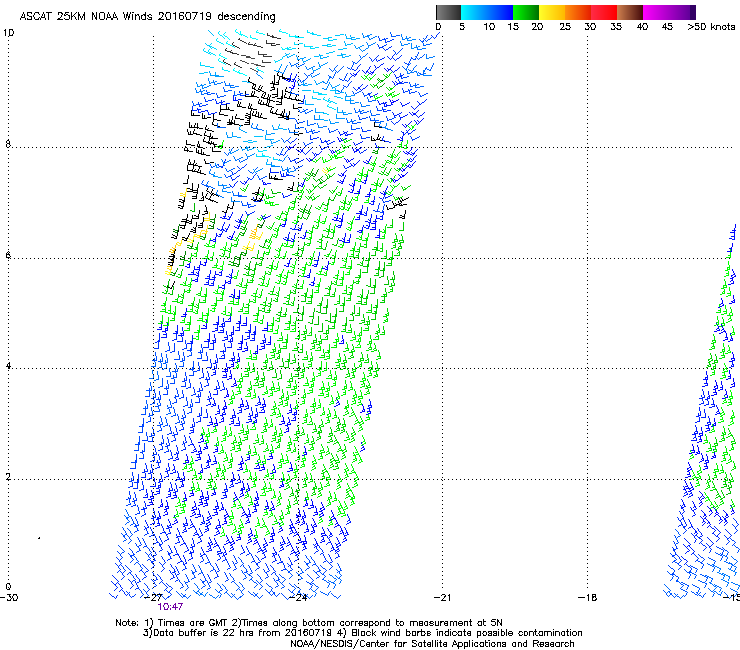Choose the magenta 40–45 knots legend swatch
This screenshot has height=650, width=740.
(656, 12)
